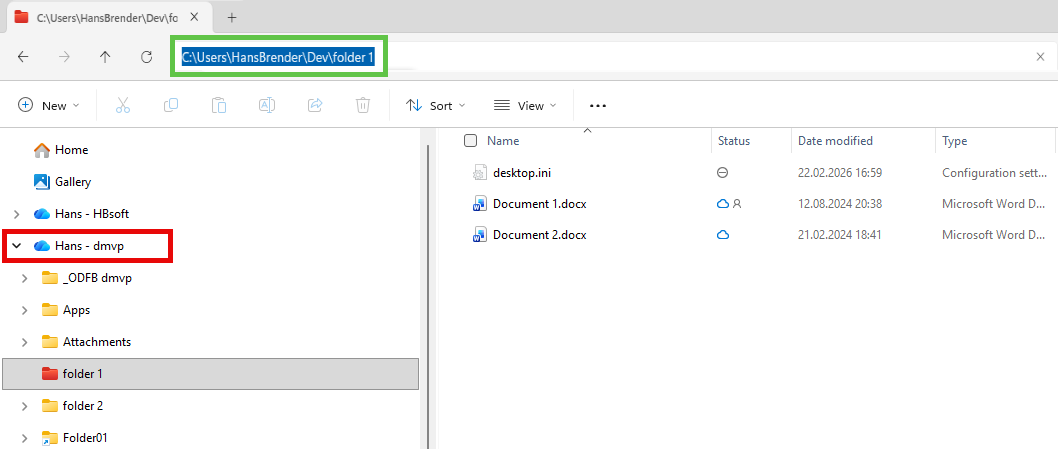Screen dimensions: 1058x449
Task: Open the New item menu
Action: (x=48, y=105)
